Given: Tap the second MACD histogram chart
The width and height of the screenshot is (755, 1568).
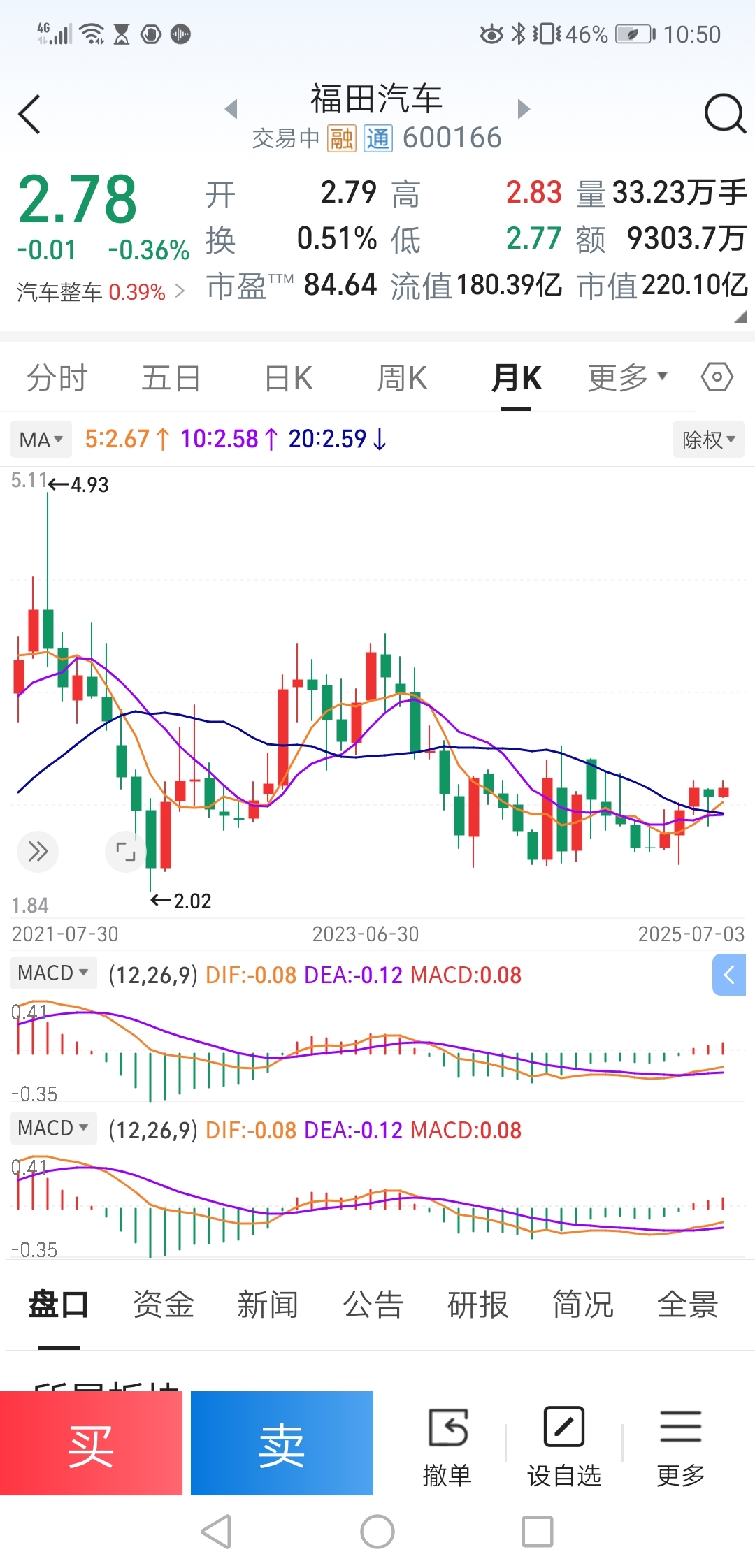Looking at the screenshot, I should pos(377,1207).
